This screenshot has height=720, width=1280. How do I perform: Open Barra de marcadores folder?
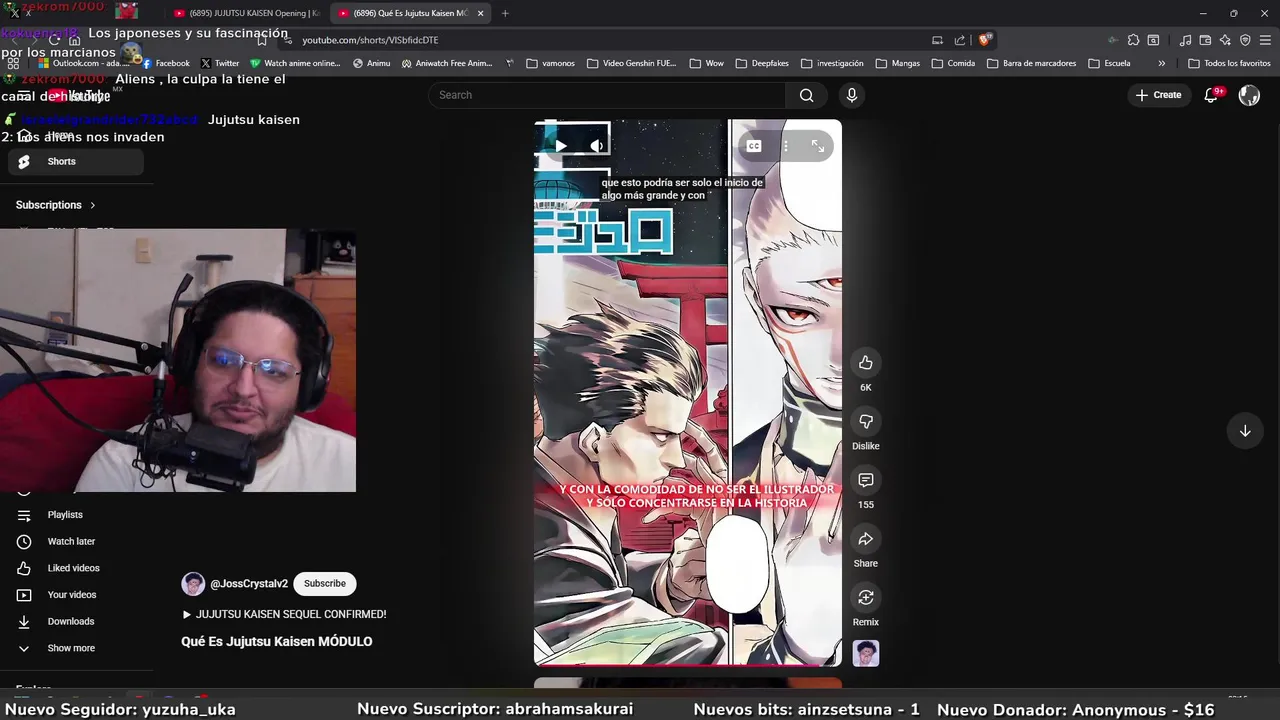tap(1032, 63)
